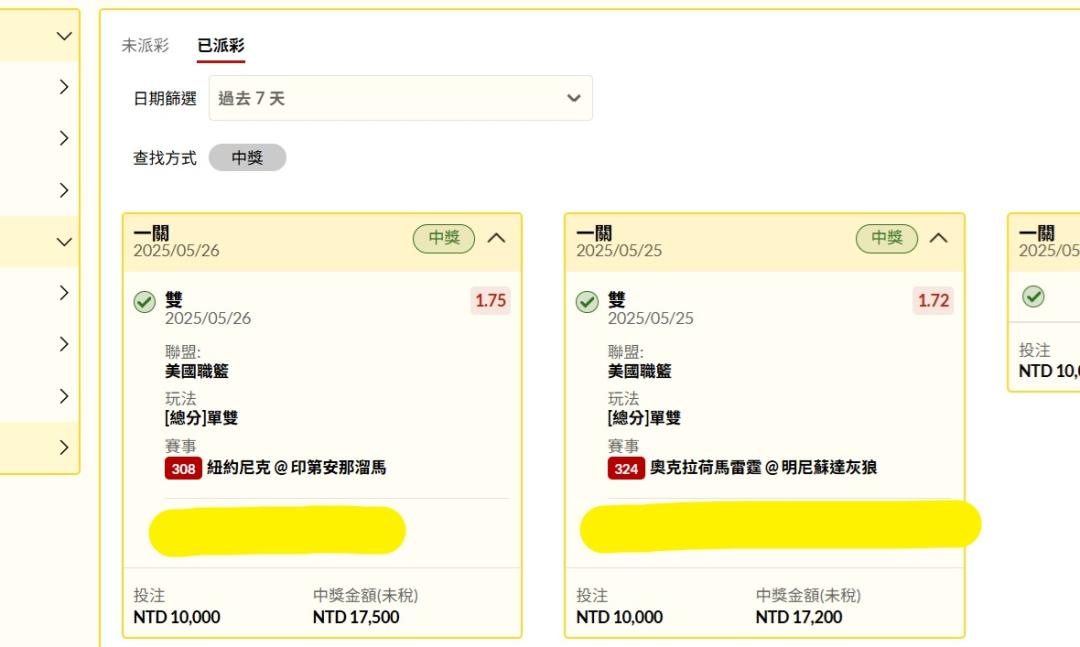Open the 過去 7 天 date filter dropdown
The height and width of the screenshot is (647, 1080).
pos(400,98)
